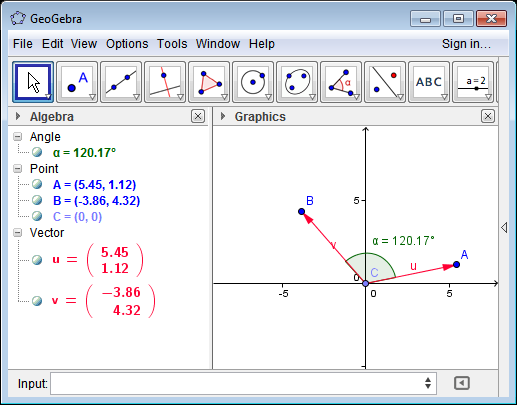517x405 pixels.
Task: Select the Reflect about Line tool
Action: pyautogui.click(x=385, y=82)
